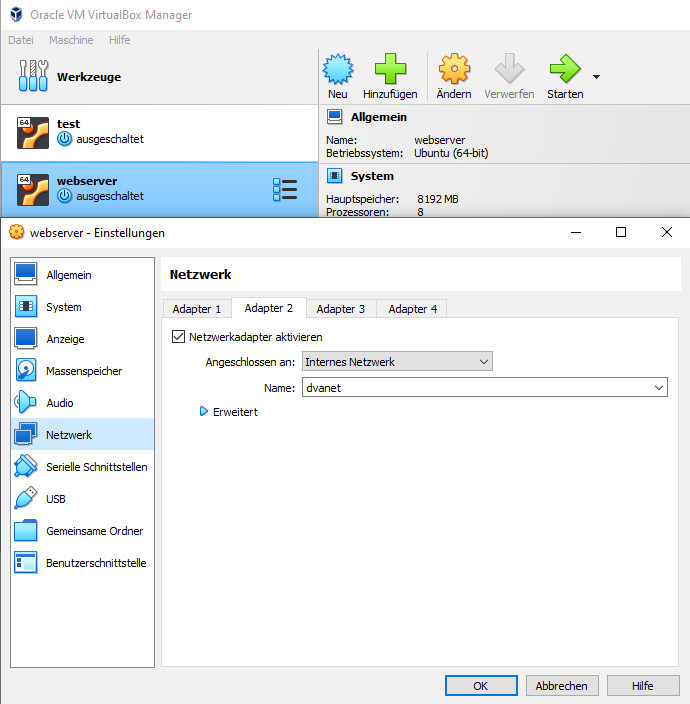Screen dimensions: 690x704
Task: Click the test VM name text
Action: [68, 124]
